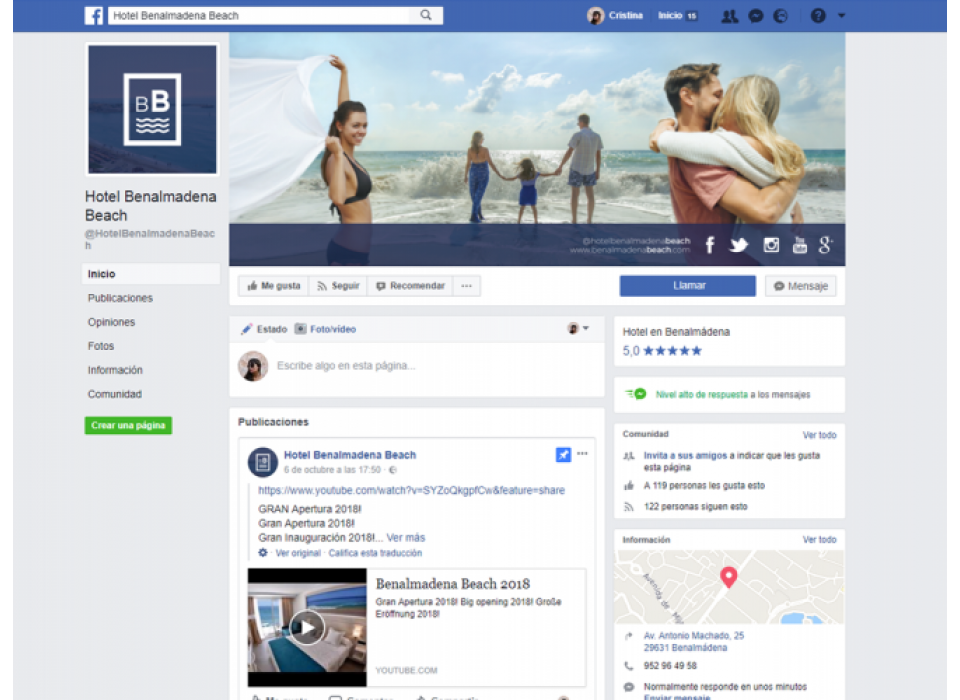This screenshot has width=960, height=700.
Task: Click the translation gear icon under the post
Action: [x=263, y=552]
